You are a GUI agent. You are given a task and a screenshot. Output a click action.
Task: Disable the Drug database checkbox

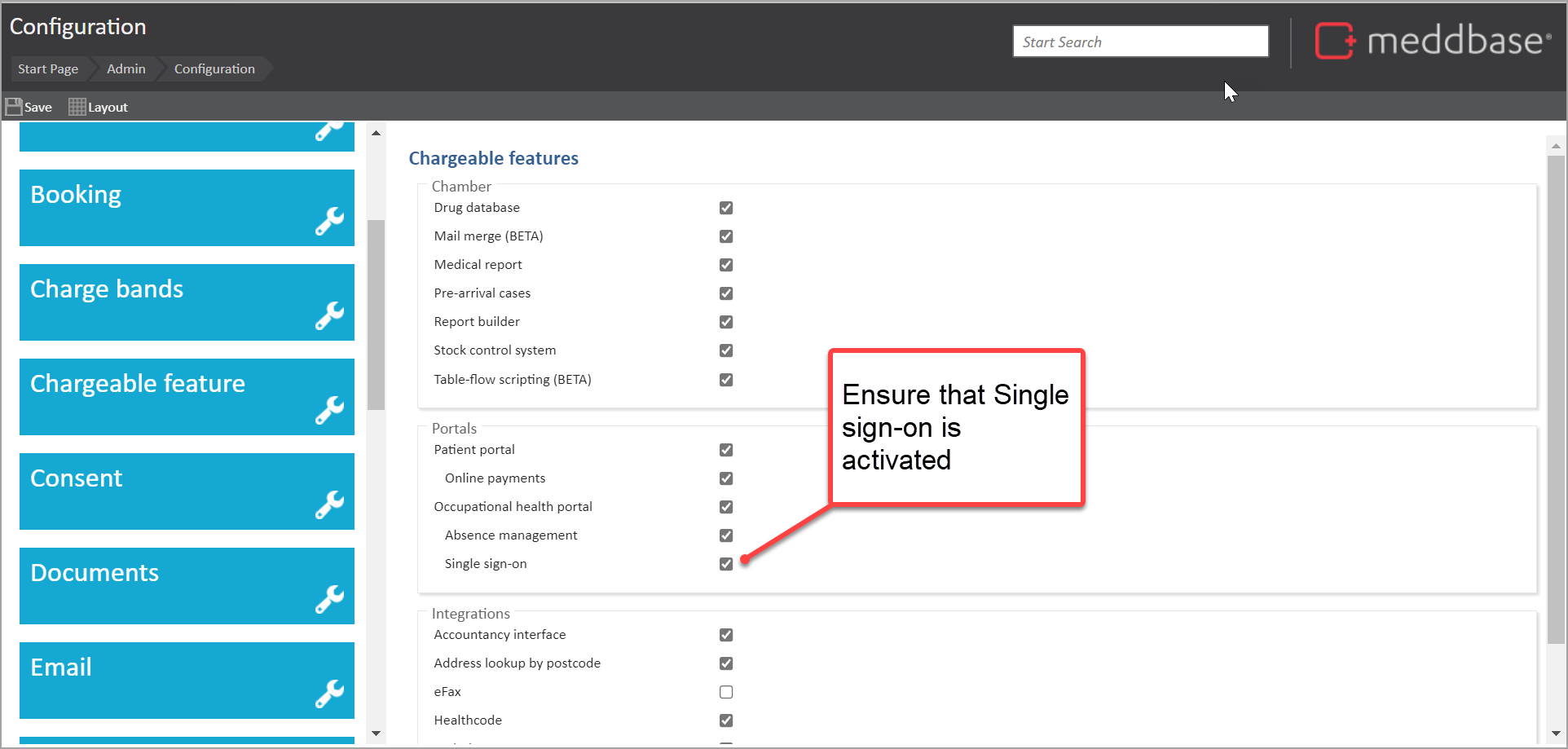(x=726, y=208)
